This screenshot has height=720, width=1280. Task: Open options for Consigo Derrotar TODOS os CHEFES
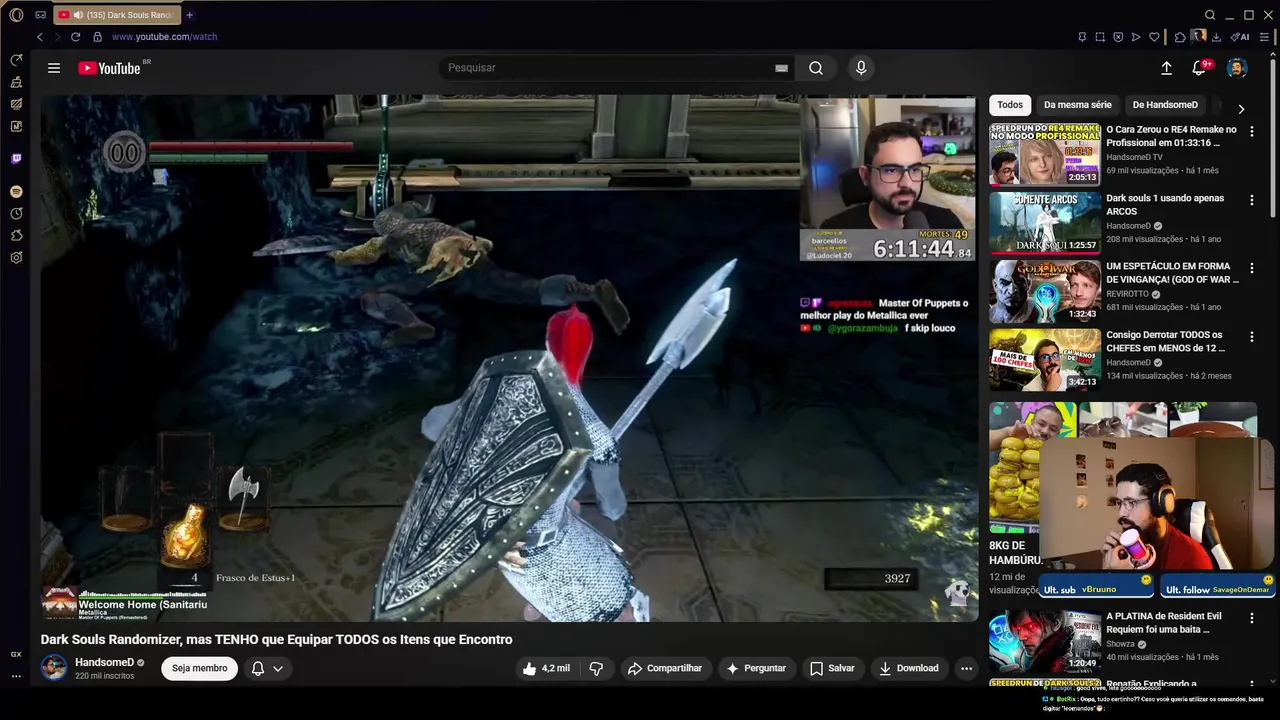1251,337
